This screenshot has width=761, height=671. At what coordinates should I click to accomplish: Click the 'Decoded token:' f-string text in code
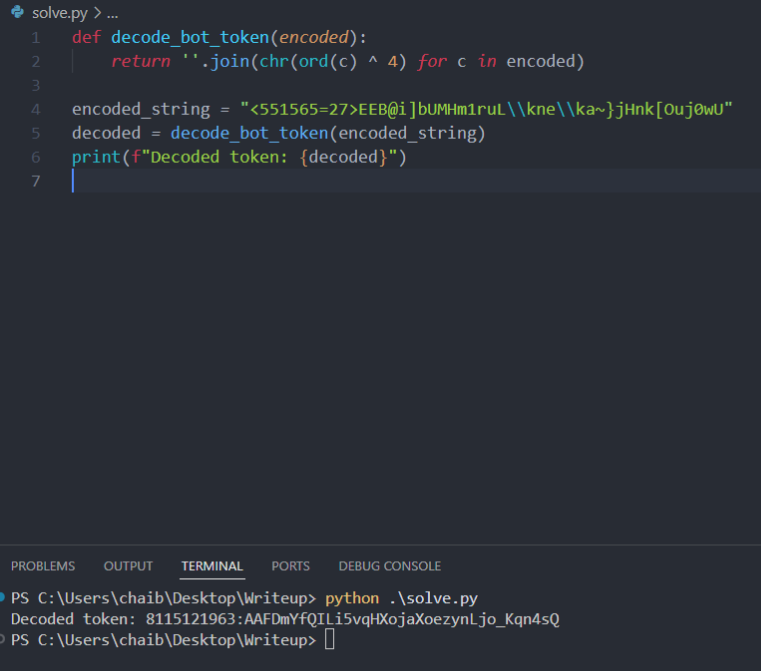click(x=219, y=158)
